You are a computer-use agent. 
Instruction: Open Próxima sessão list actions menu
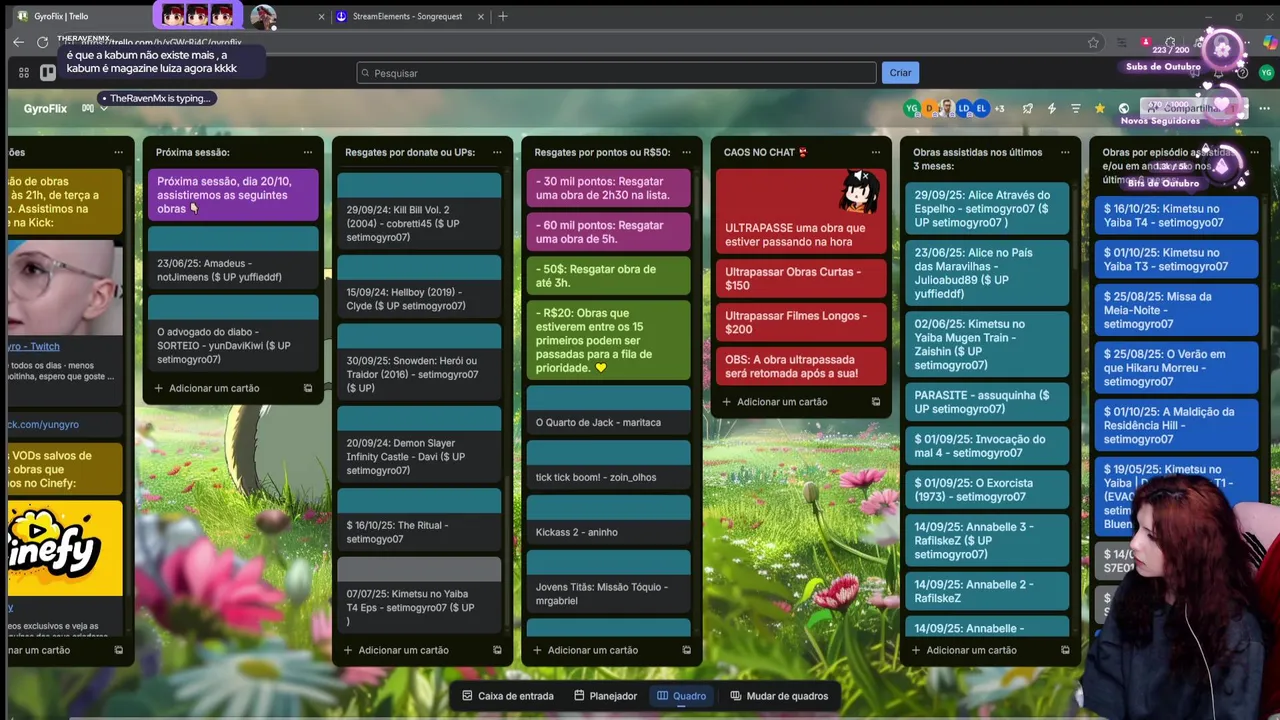click(307, 152)
